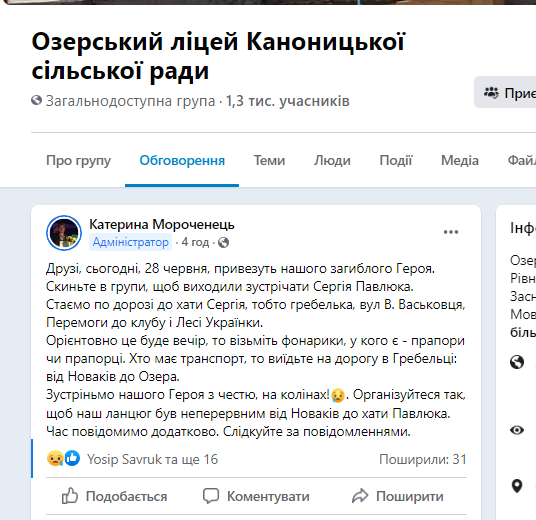536x520 pixels.
Task: Click the globe privacy icon beside 4 год
Action: [x=224, y=242]
